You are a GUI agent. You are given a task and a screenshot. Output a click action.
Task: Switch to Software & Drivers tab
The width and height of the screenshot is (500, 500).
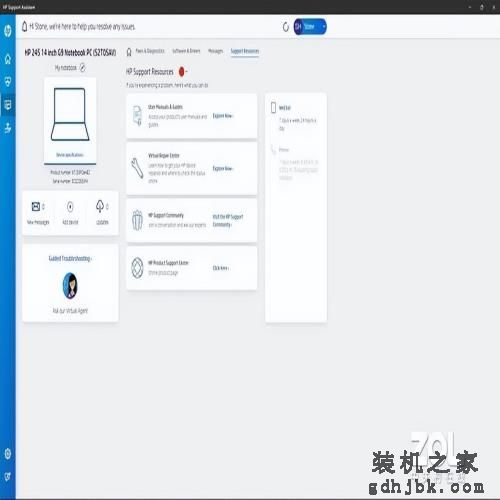point(186,51)
